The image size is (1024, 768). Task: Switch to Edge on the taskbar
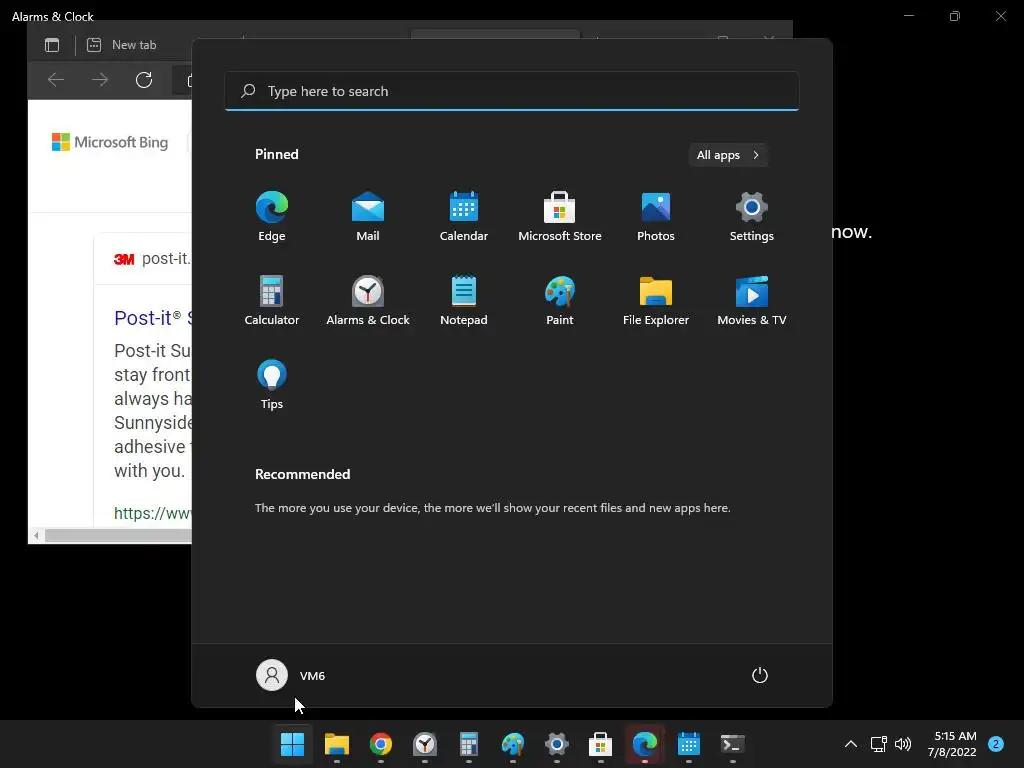tap(645, 744)
